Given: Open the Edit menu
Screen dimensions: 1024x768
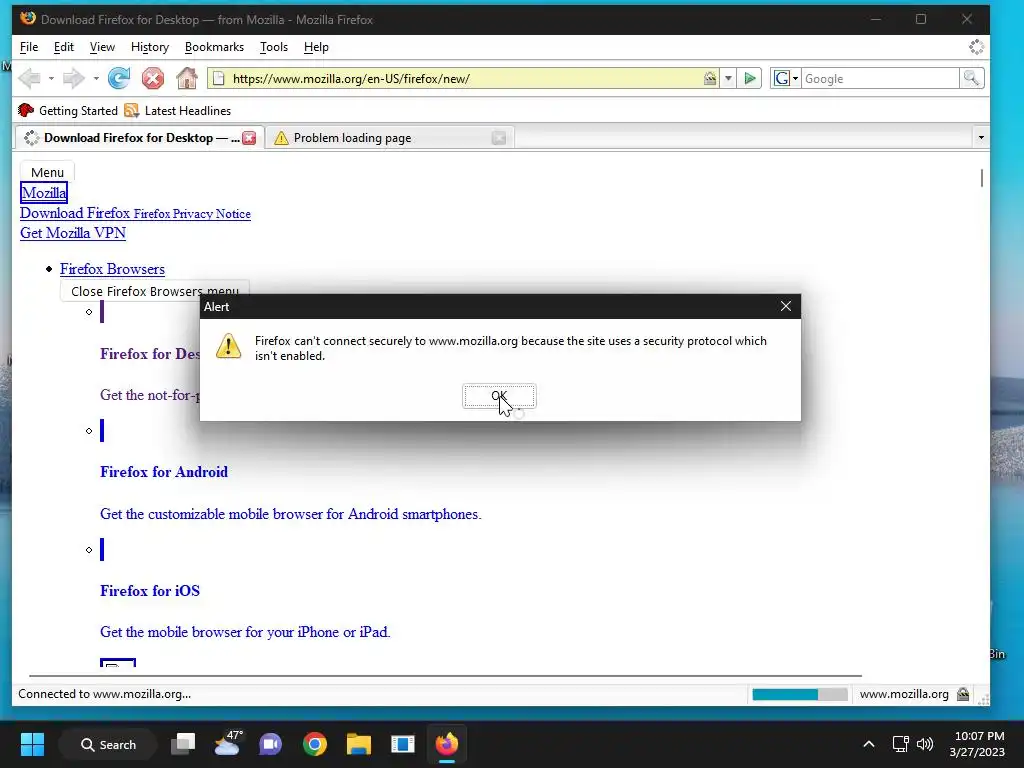Looking at the screenshot, I should pos(63,47).
